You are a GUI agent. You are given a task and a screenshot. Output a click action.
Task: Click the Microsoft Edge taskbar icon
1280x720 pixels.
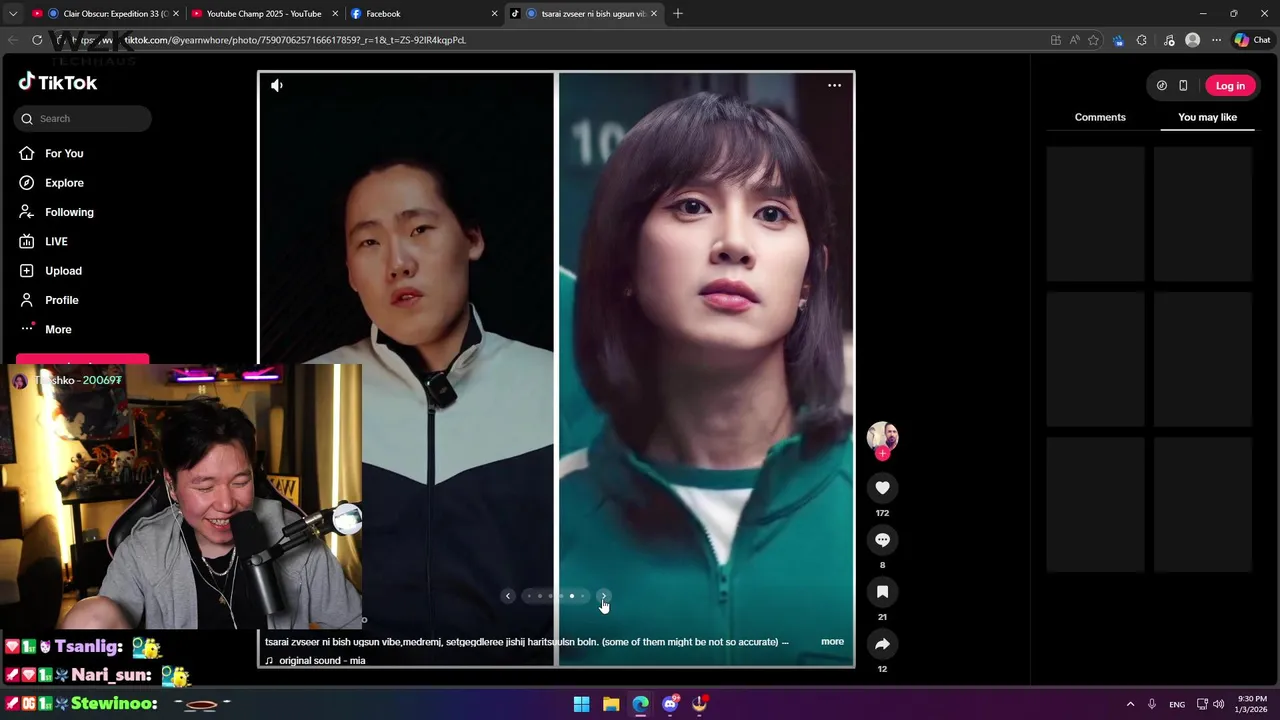[x=641, y=704]
